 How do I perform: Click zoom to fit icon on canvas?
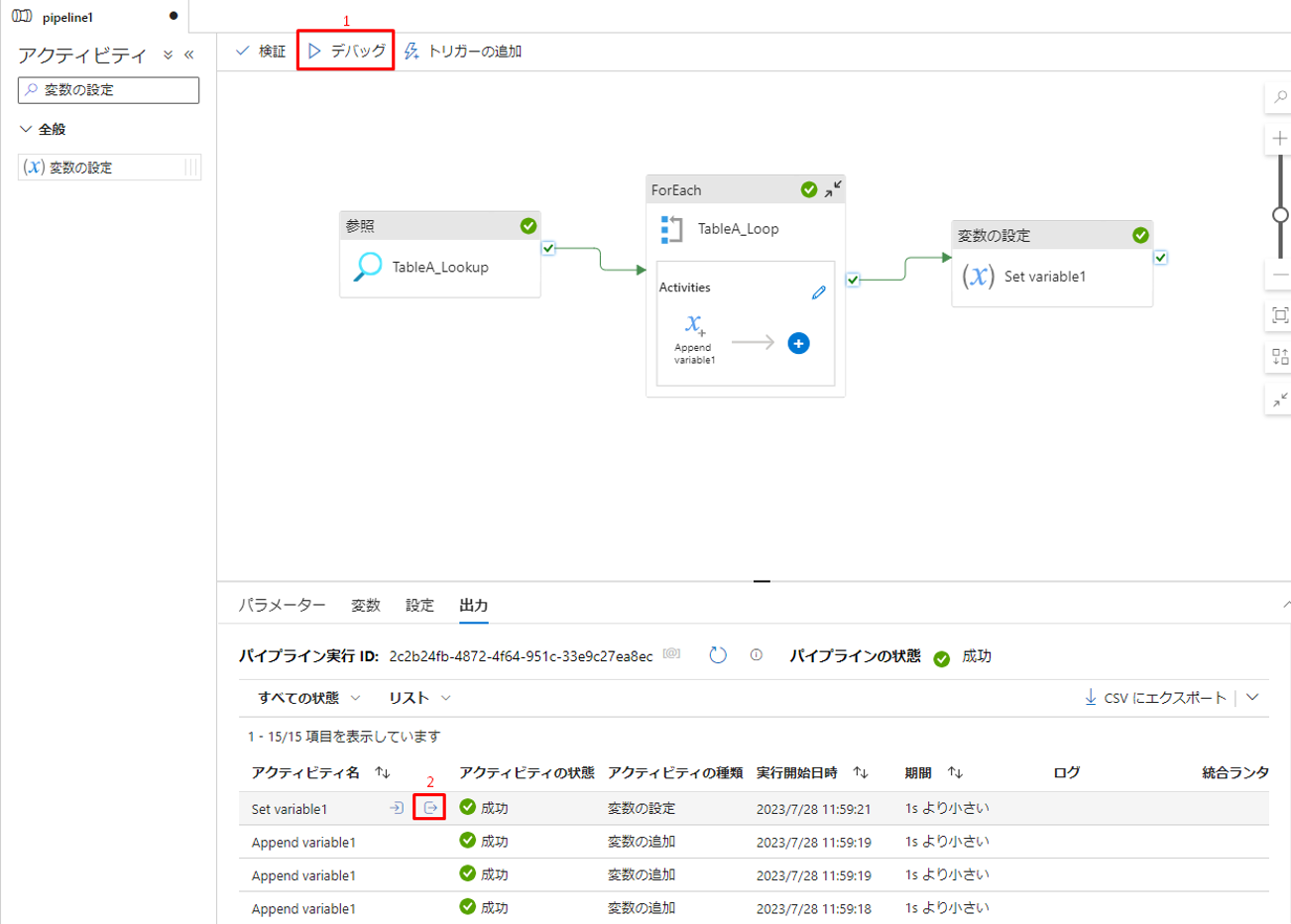click(1280, 315)
